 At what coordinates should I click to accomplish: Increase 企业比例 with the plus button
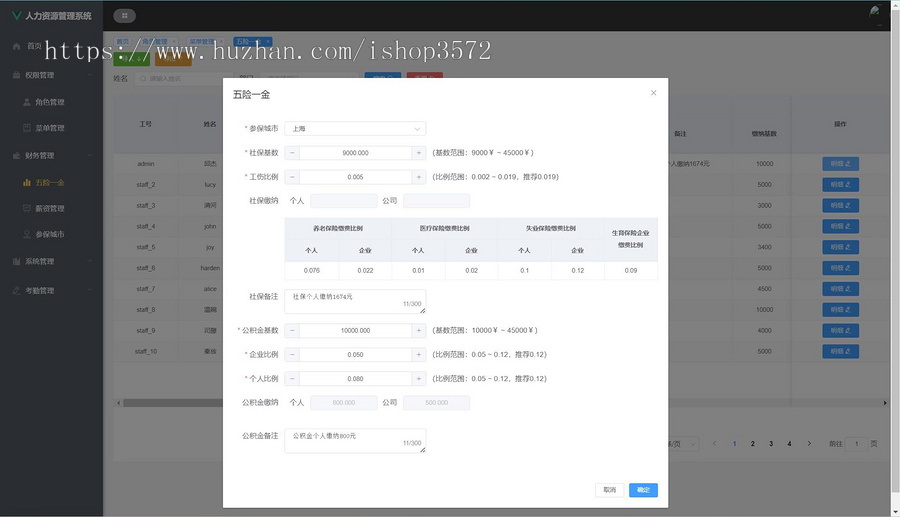(418, 355)
